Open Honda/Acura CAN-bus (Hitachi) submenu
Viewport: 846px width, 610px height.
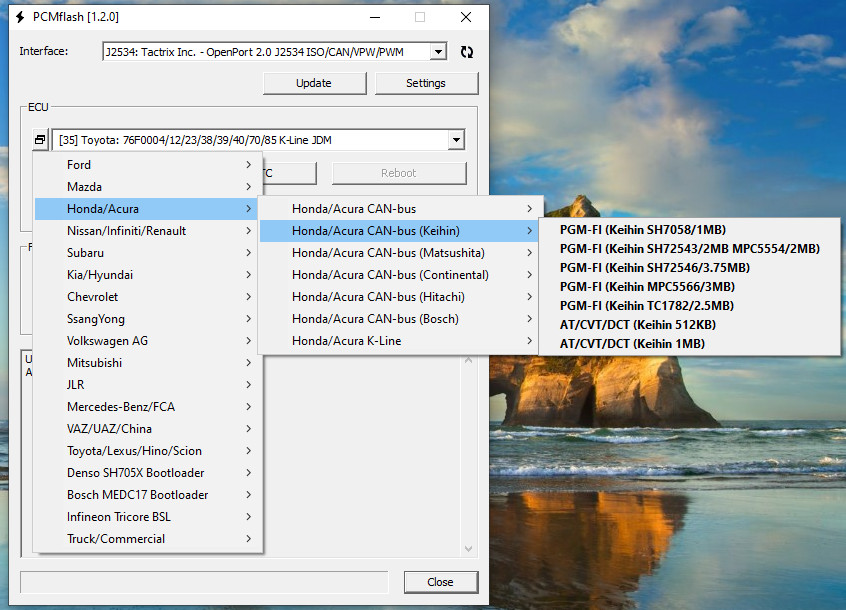click(x=400, y=297)
